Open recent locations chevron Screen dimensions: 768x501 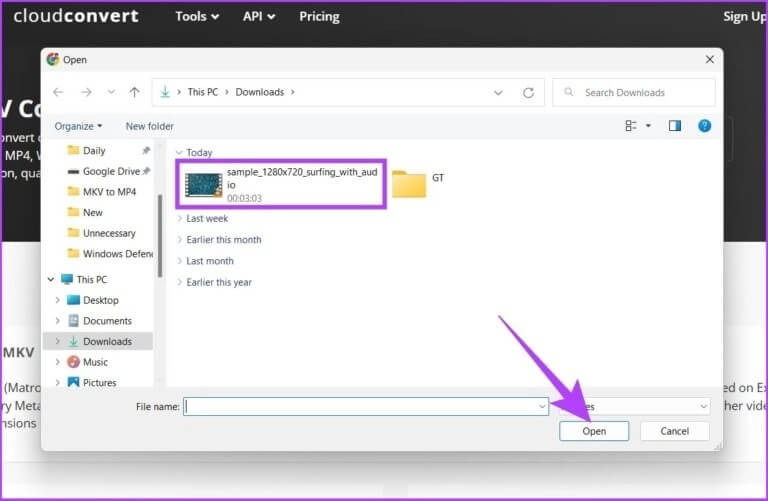tap(111, 92)
